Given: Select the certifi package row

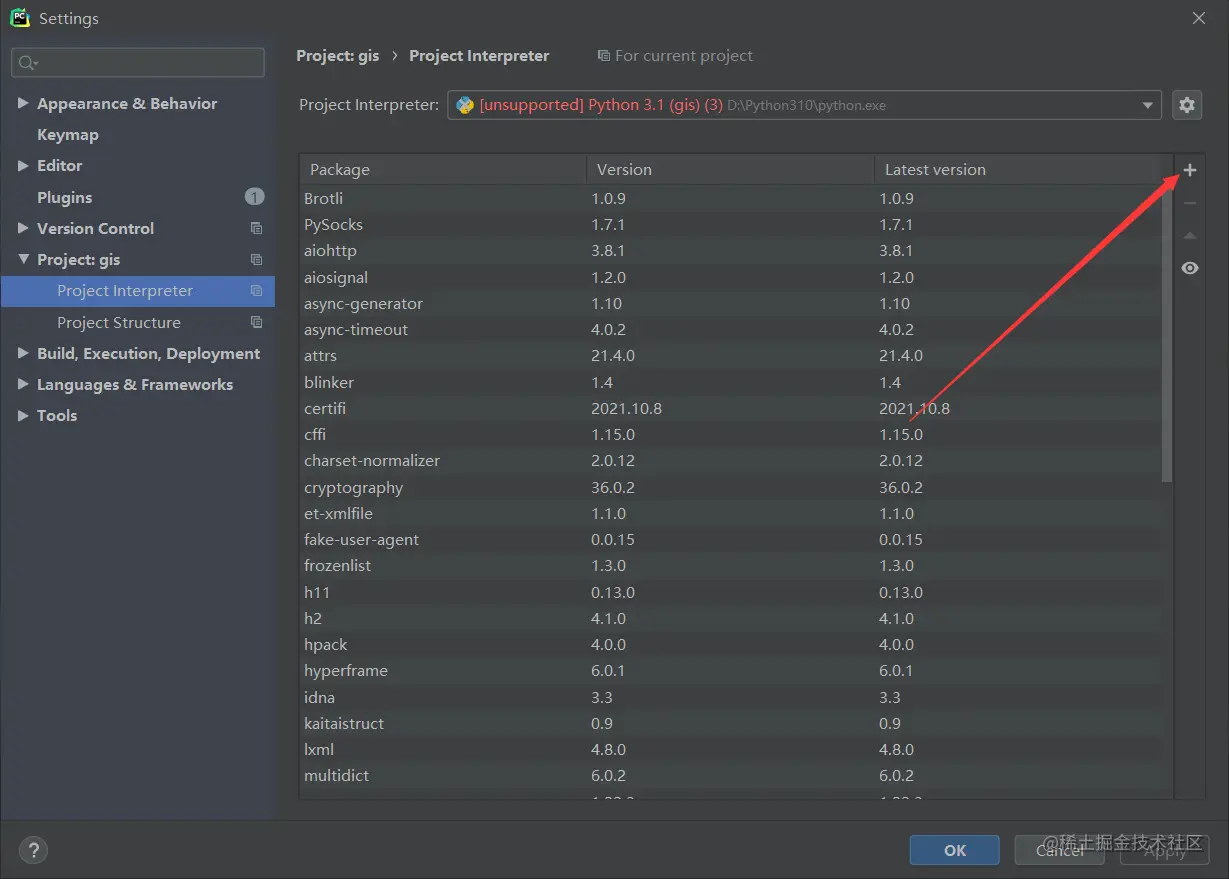Looking at the screenshot, I should [730, 408].
